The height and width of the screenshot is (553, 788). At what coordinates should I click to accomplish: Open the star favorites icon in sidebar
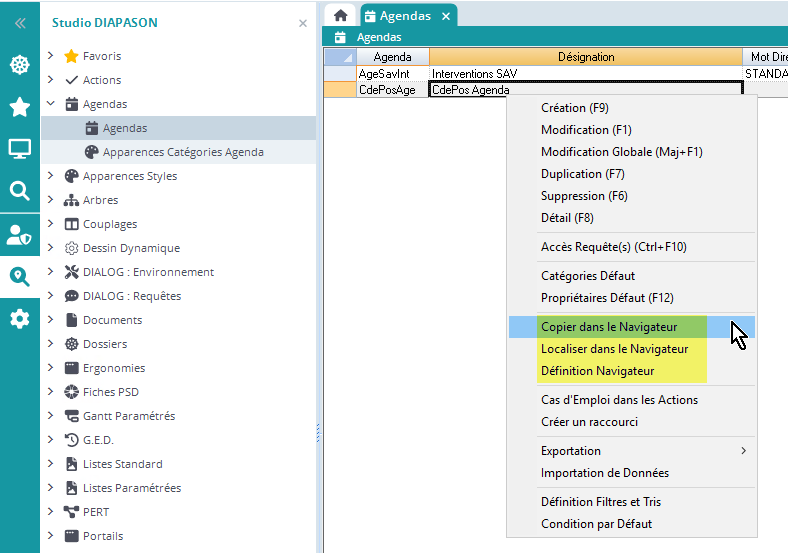(20, 107)
